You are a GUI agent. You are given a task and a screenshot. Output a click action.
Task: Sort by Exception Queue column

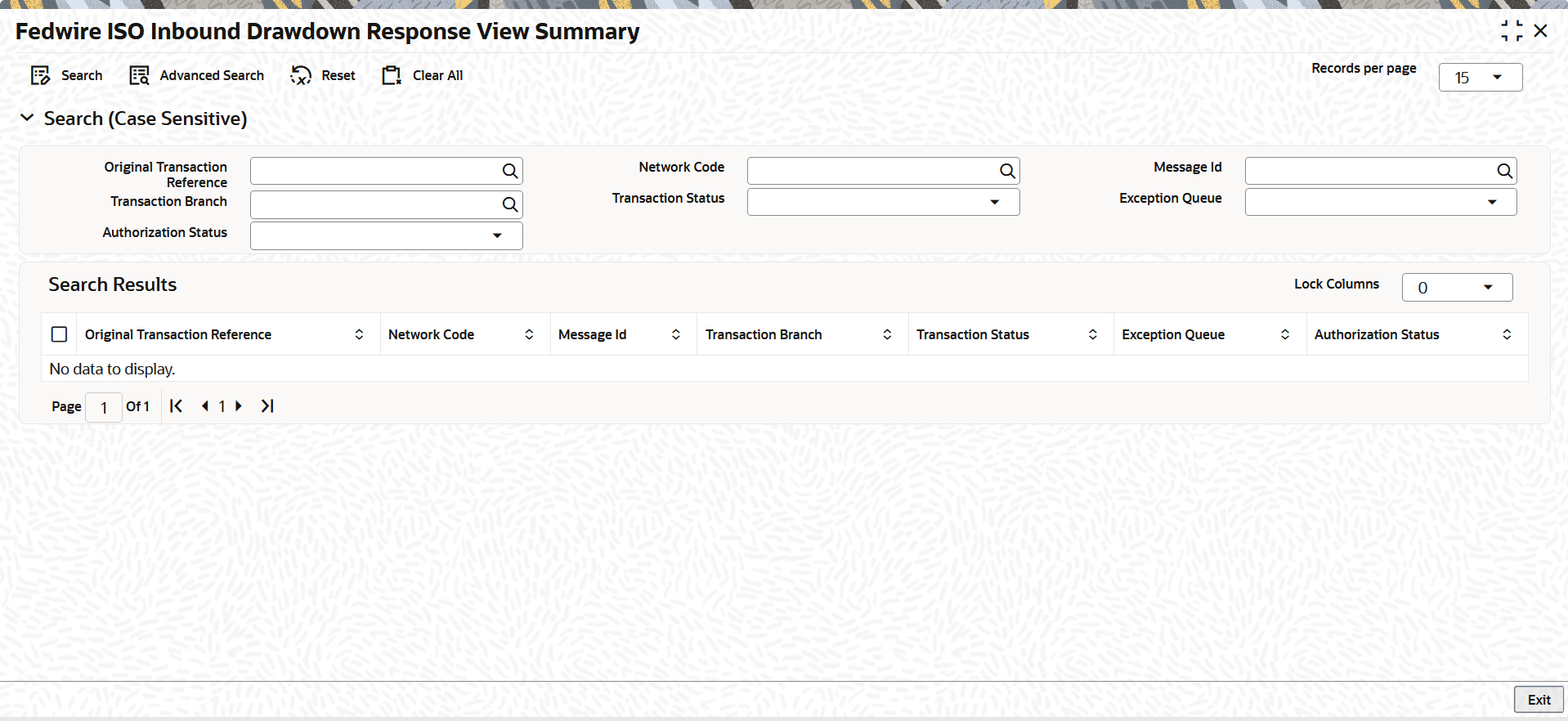coord(1285,334)
